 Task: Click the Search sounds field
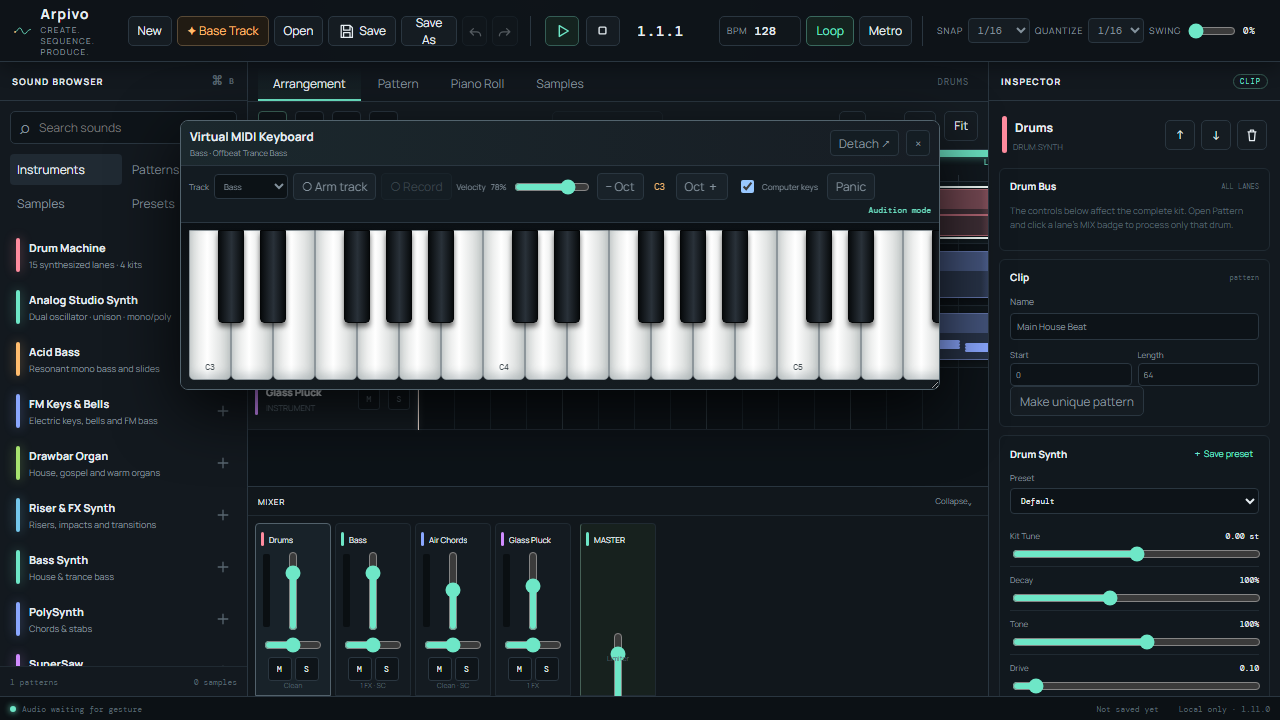tap(124, 128)
